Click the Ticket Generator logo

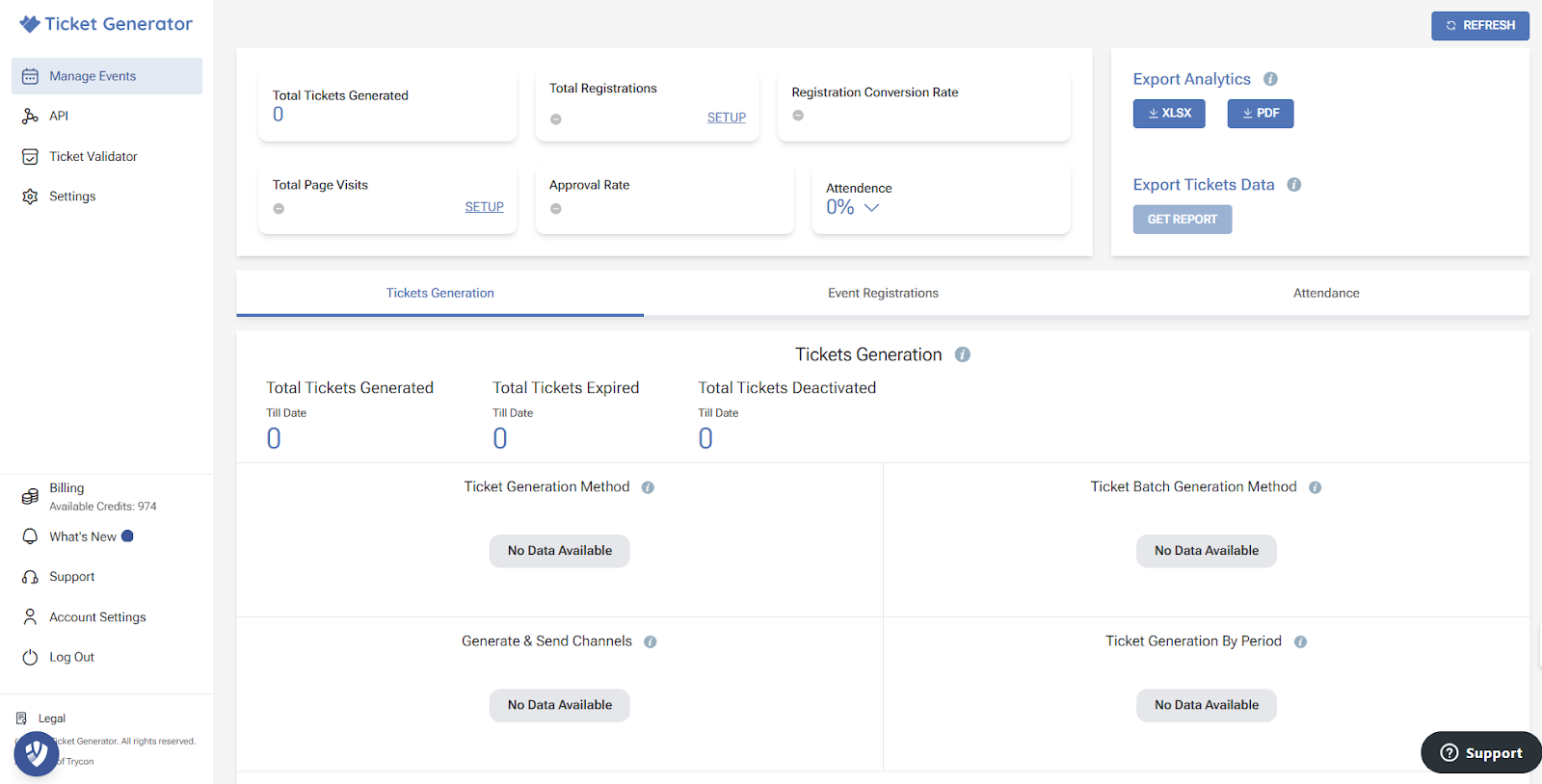106,24
